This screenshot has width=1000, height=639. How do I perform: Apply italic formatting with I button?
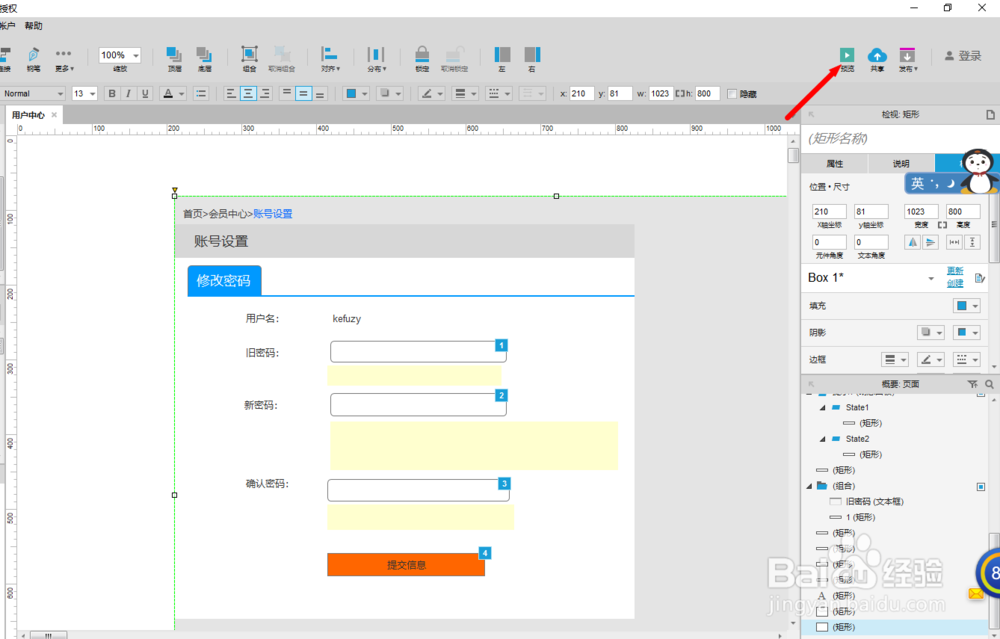coord(128,94)
